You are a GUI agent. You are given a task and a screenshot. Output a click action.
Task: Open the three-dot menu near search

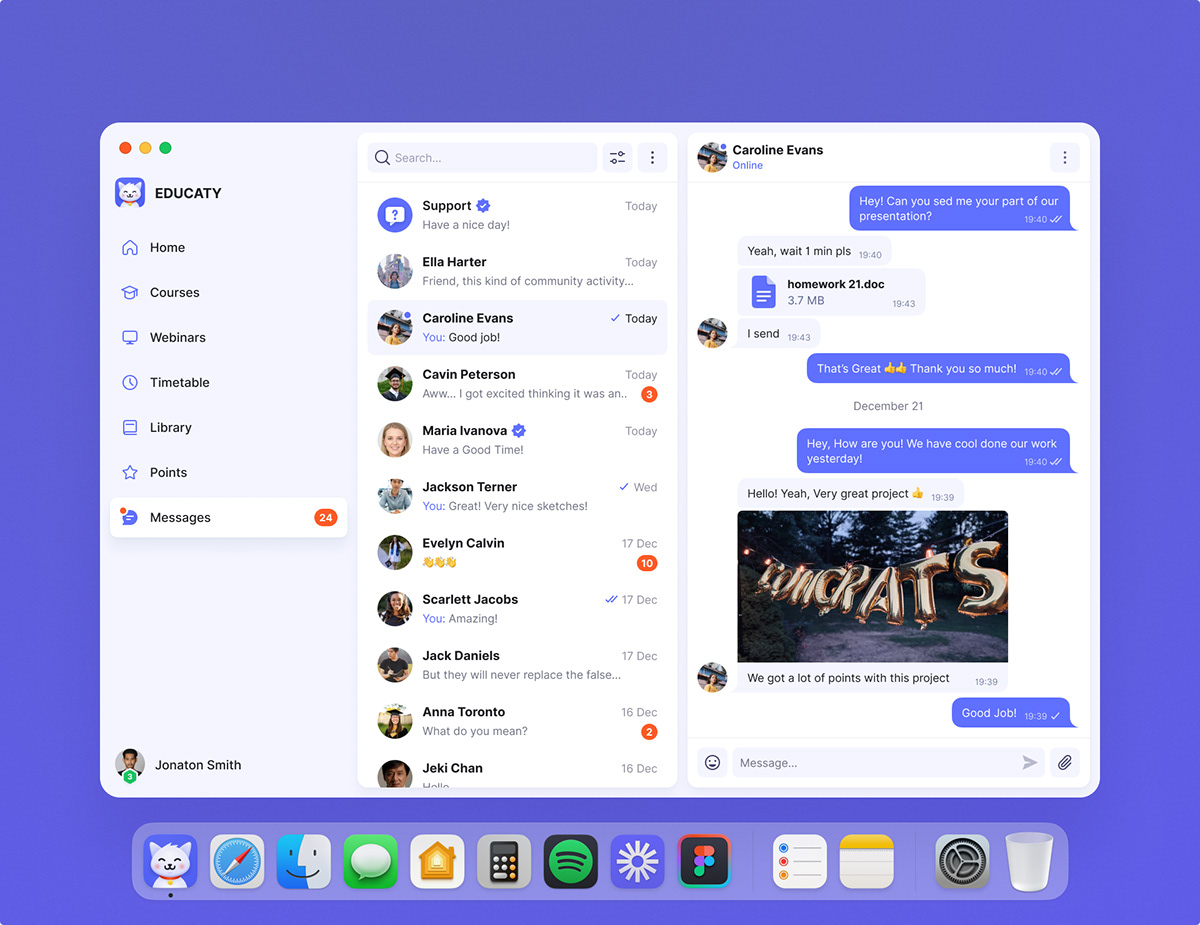(x=652, y=157)
